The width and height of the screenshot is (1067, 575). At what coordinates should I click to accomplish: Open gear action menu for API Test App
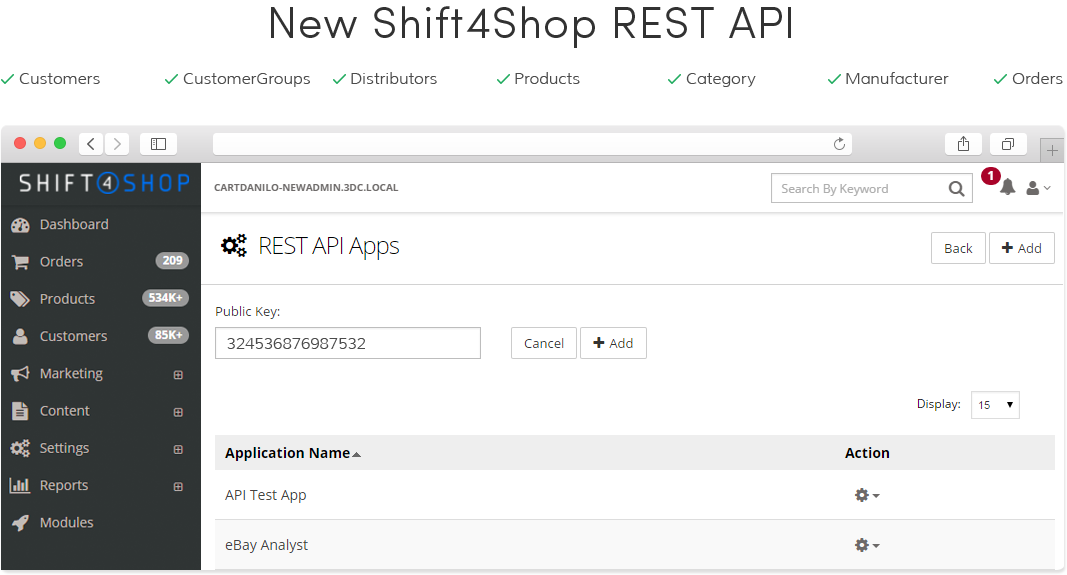[867, 495]
